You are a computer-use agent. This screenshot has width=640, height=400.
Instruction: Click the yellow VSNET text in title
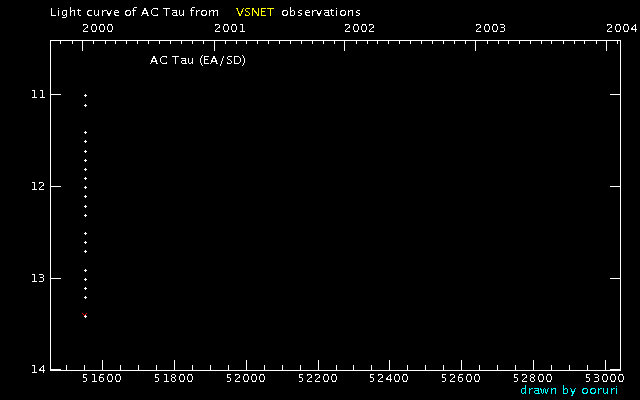pyautogui.click(x=255, y=12)
